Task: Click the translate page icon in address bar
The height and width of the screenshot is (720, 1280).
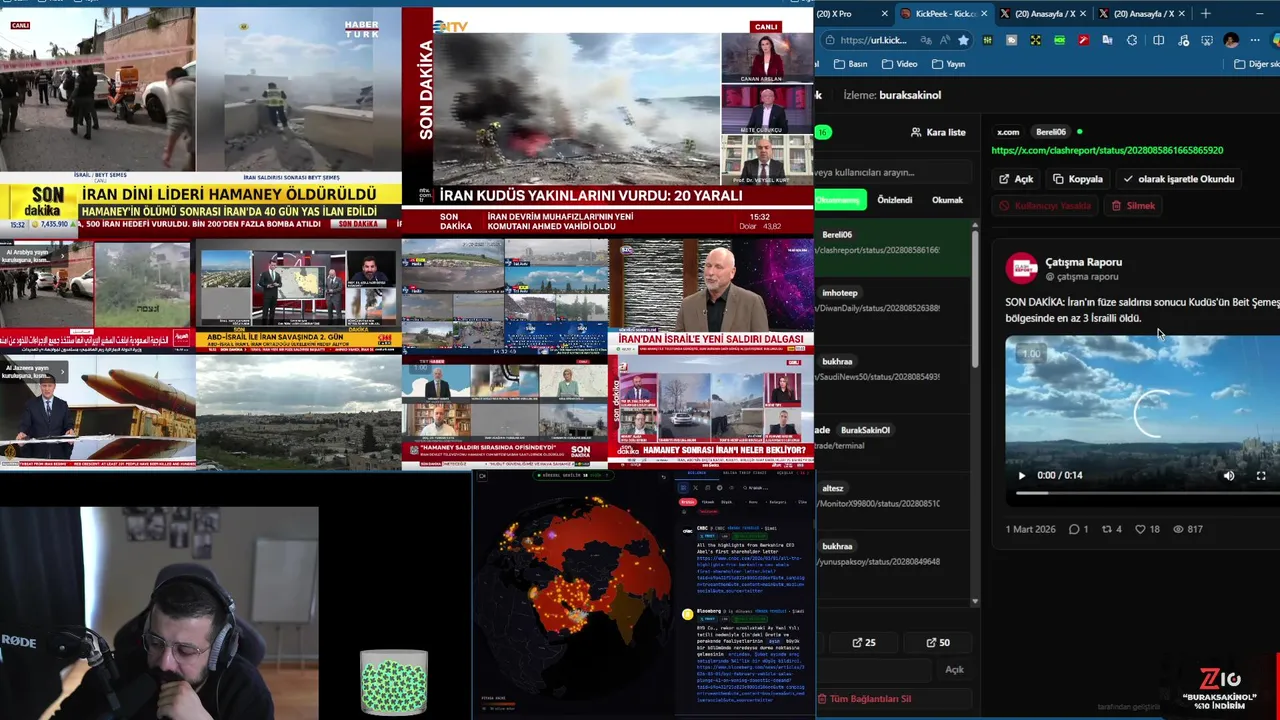Action: coord(926,40)
